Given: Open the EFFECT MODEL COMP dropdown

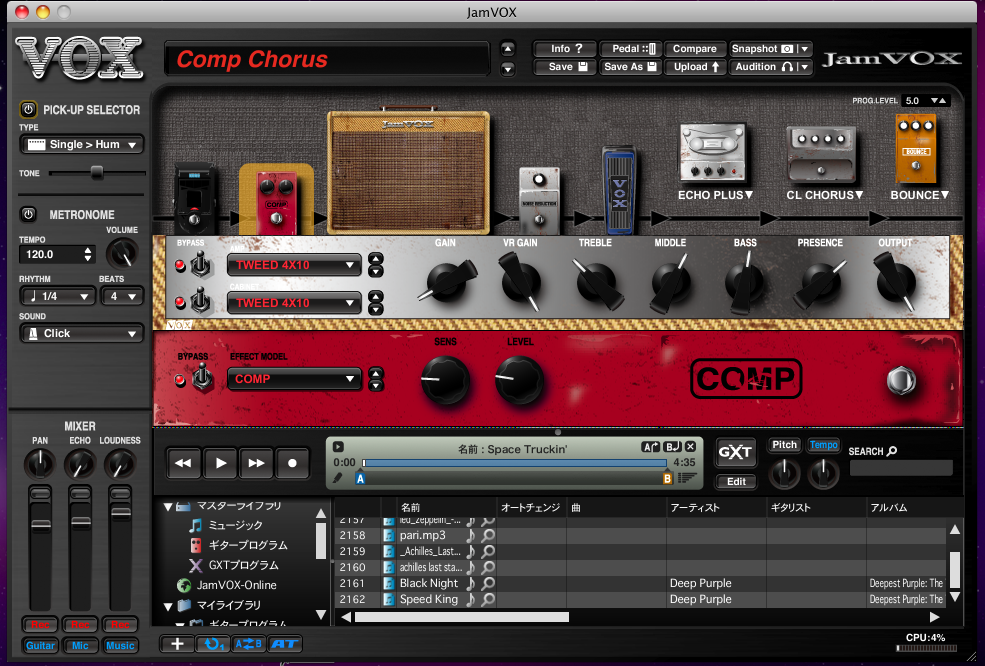Looking at the screenshot, I should click(294, 379).
